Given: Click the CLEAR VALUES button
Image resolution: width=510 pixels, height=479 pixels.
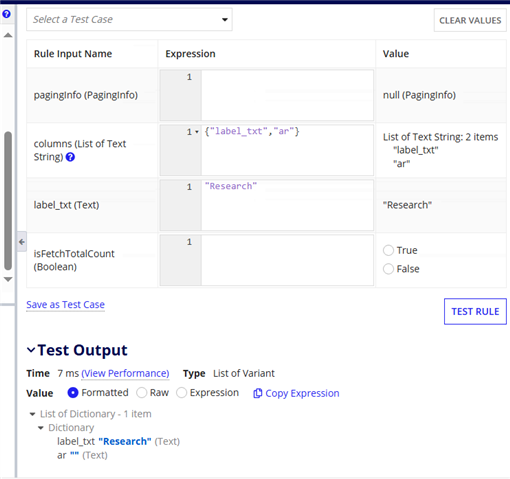Looking at the screenshot, I should coord(470,20).
